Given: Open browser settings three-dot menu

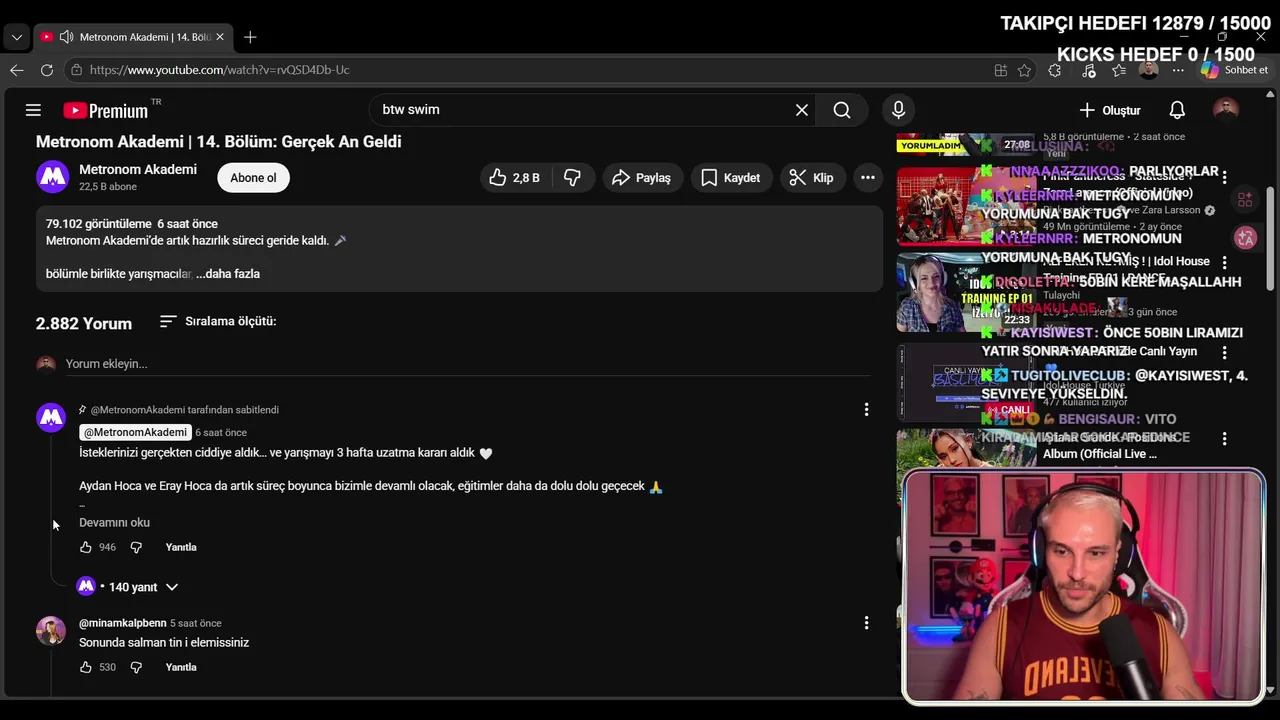Looking at the screenshot, I should click(1179, 70).
